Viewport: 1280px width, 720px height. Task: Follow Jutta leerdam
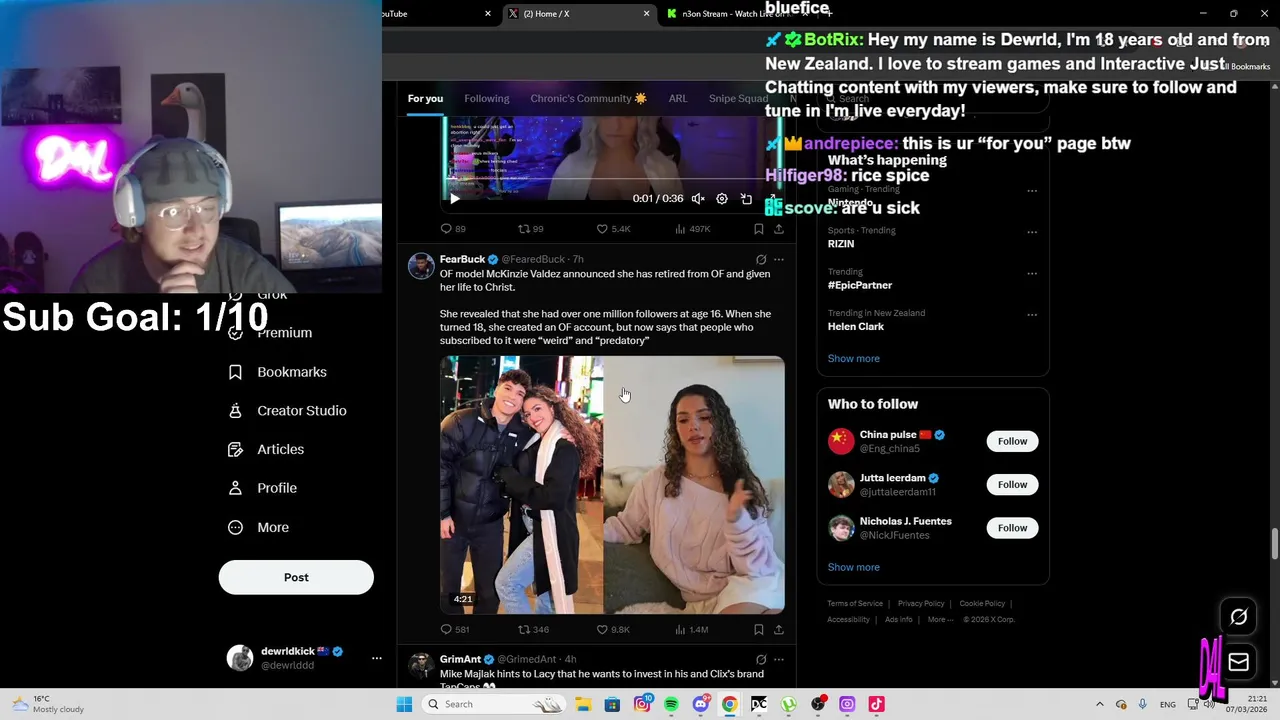click(1012, 484)
